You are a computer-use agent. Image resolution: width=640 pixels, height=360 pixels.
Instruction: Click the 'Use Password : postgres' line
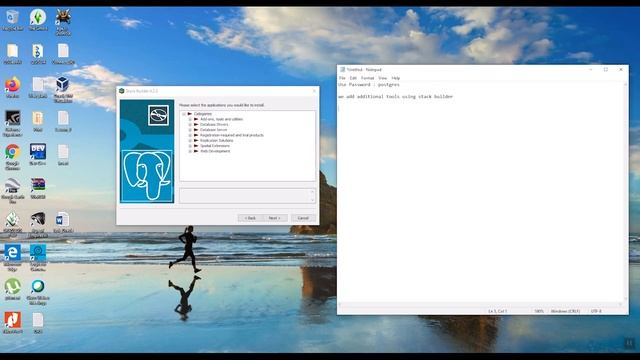coord(369,84)
